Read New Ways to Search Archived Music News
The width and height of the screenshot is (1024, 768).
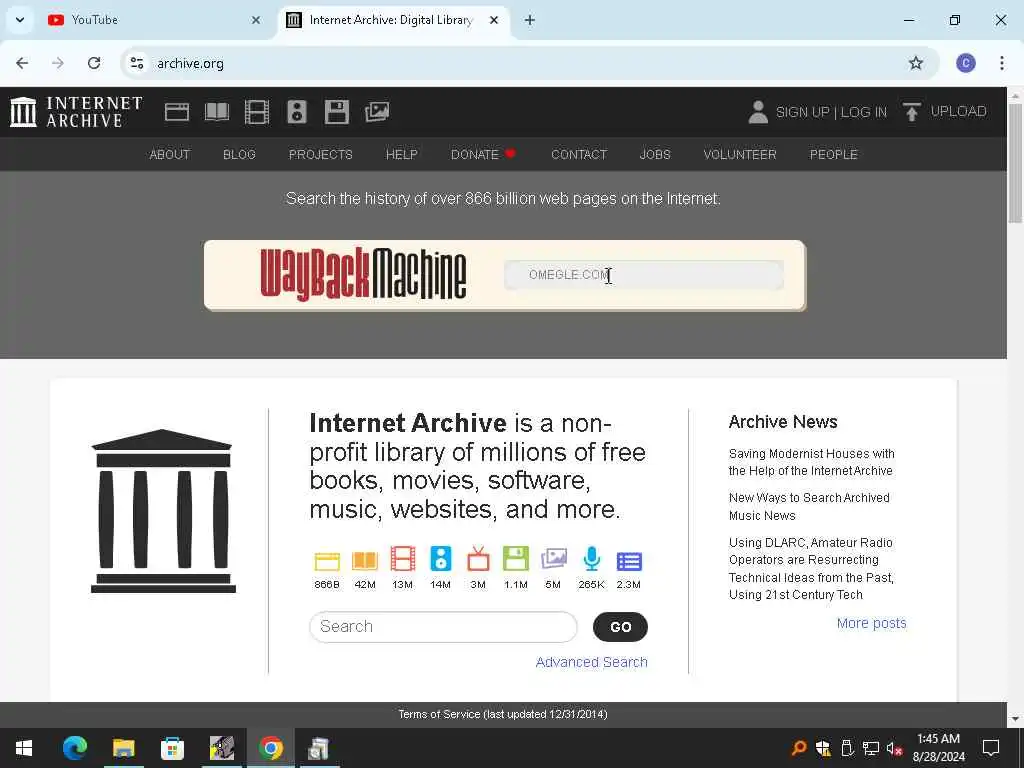pos(808,506)
